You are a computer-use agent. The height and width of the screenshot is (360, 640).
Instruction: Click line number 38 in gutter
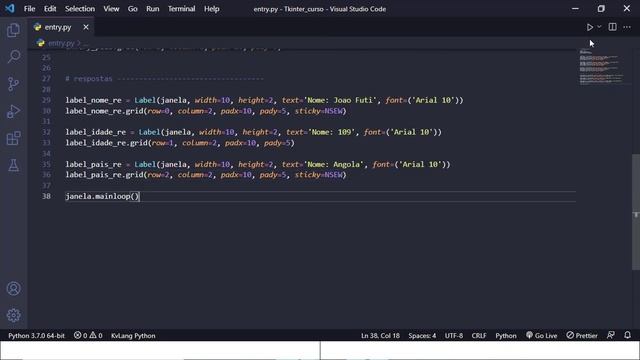tap(46, 196)
